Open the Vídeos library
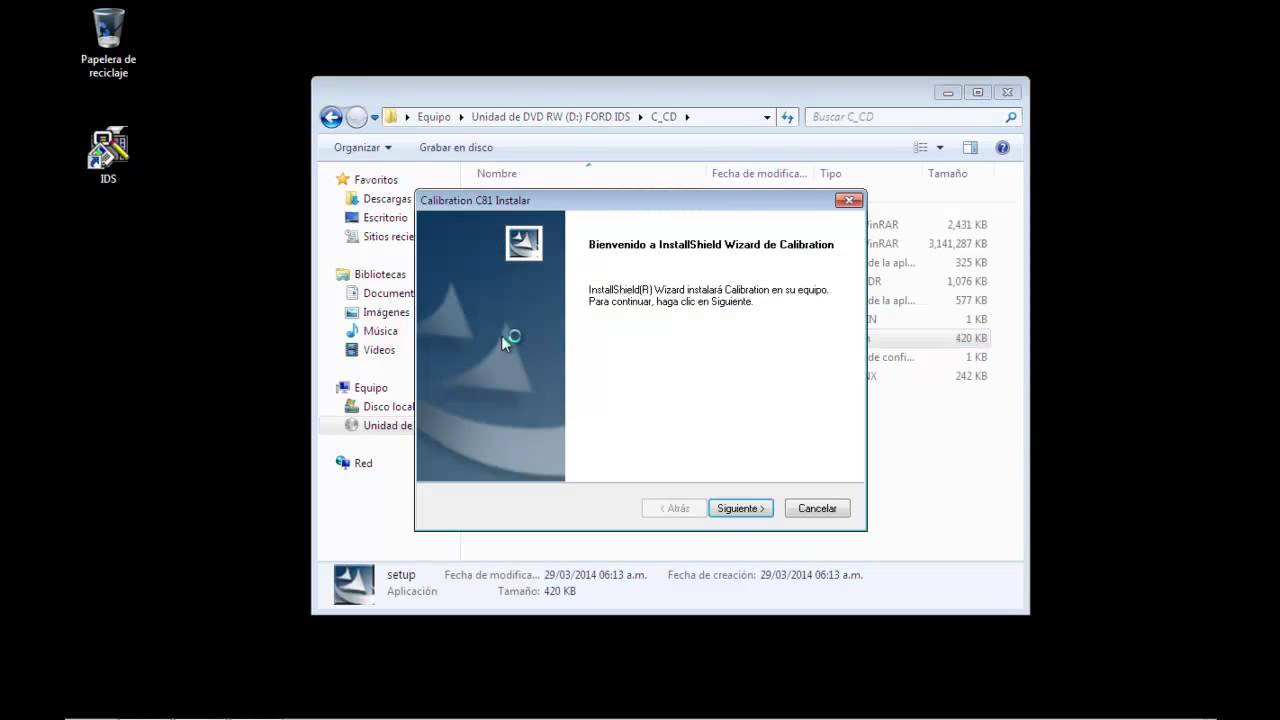Screen dimensions: 1280x720 tap(379, 350)
